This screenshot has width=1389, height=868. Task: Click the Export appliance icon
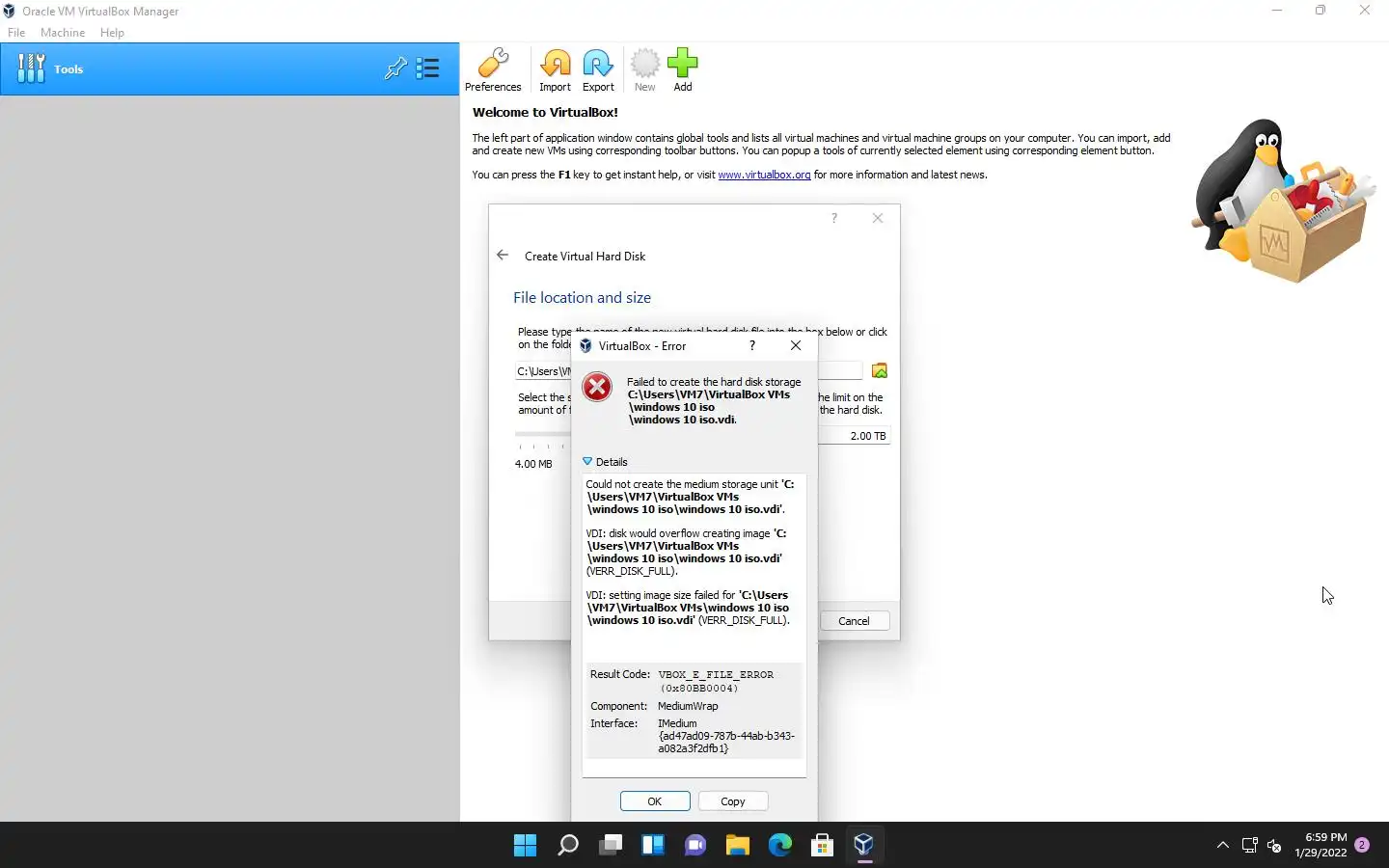(598, 70)
